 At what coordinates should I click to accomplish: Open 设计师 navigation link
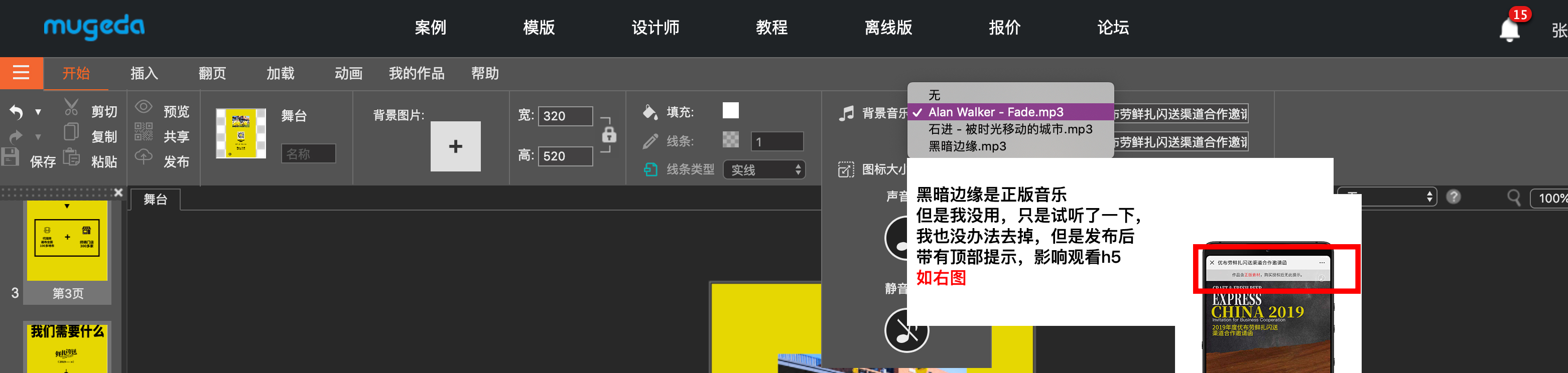pyautogui.click(x=656, y=28)
